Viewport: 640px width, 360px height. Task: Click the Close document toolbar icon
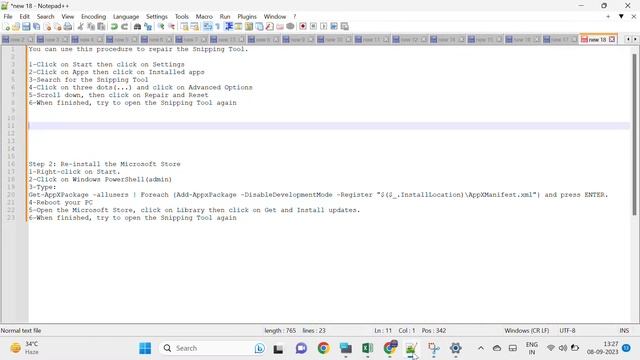point(47,27)
